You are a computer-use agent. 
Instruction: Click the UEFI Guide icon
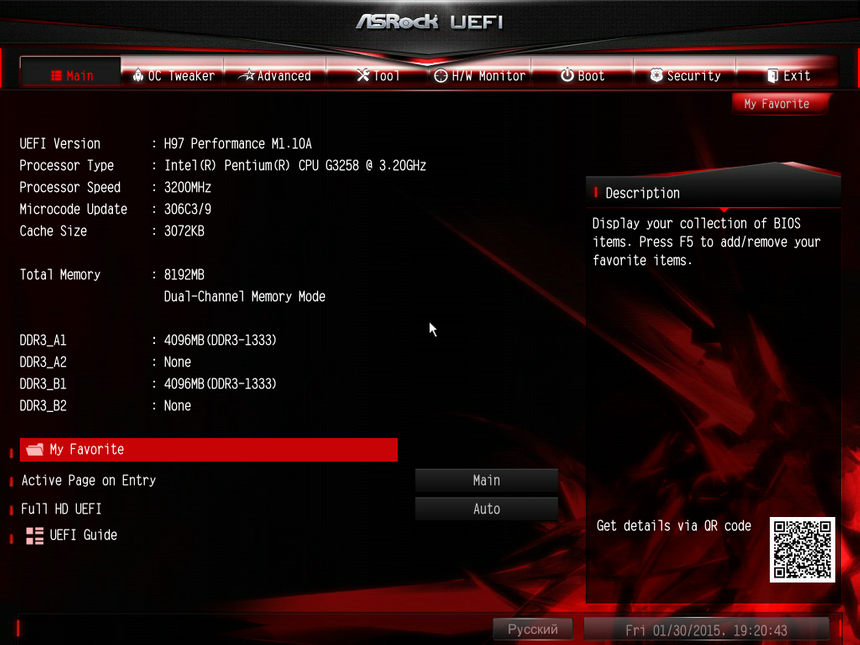click(33, 535)
